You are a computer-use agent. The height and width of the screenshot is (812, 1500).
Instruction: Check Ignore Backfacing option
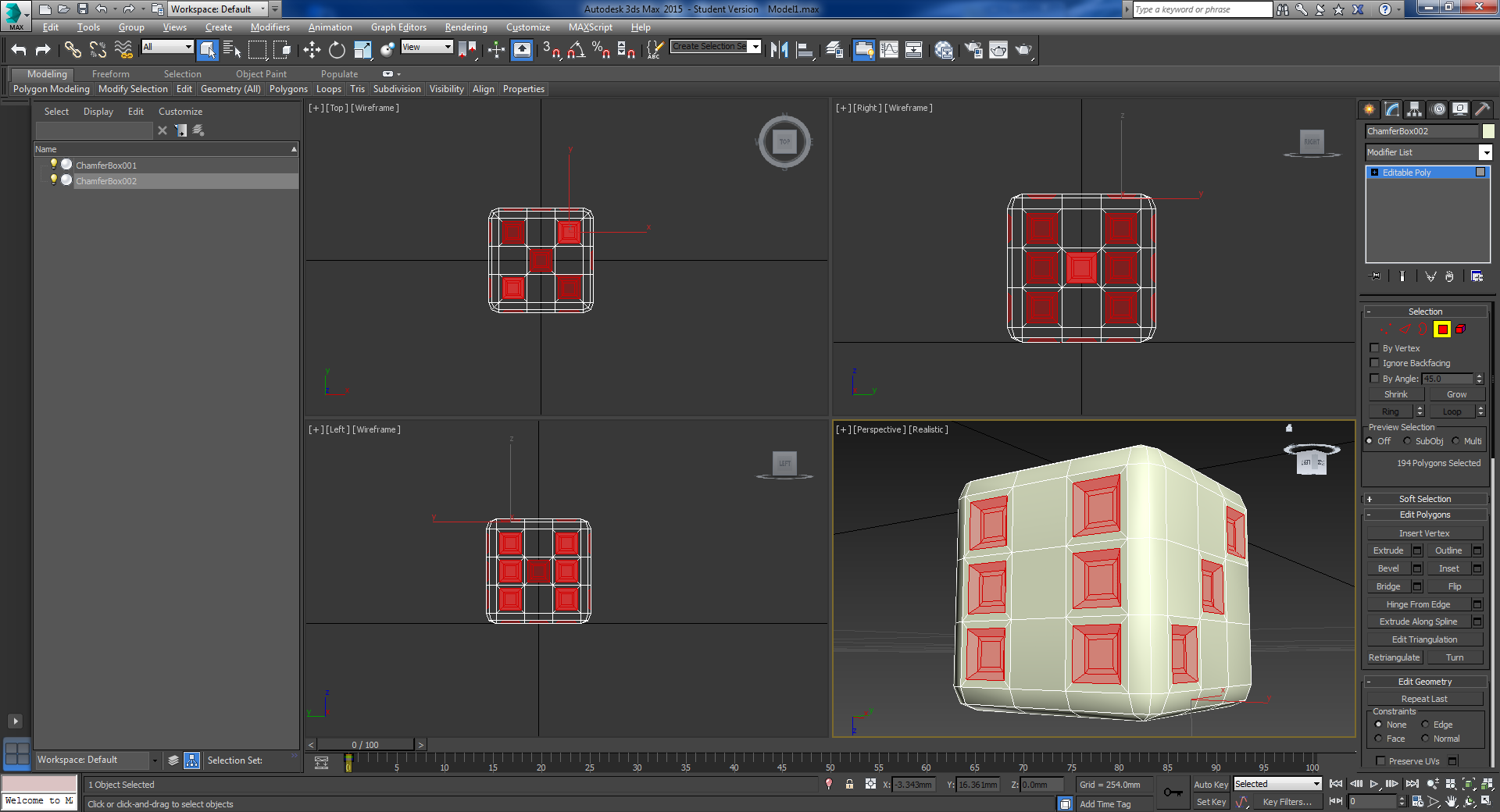pos(1375,363)
